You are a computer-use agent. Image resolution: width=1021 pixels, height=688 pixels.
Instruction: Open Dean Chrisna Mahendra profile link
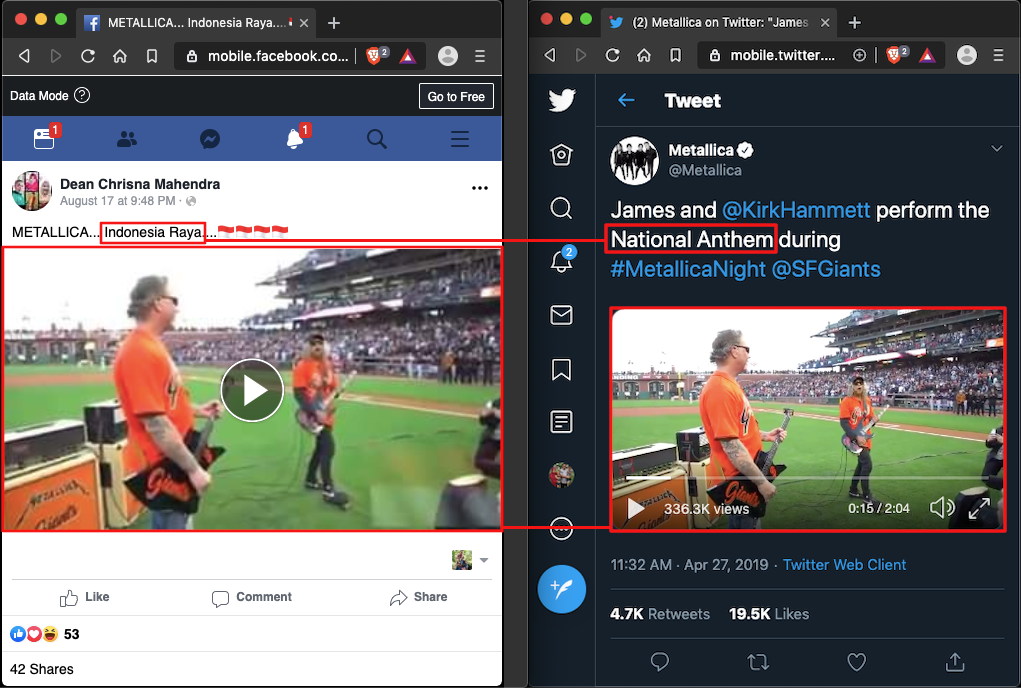[x=140, y=184]
